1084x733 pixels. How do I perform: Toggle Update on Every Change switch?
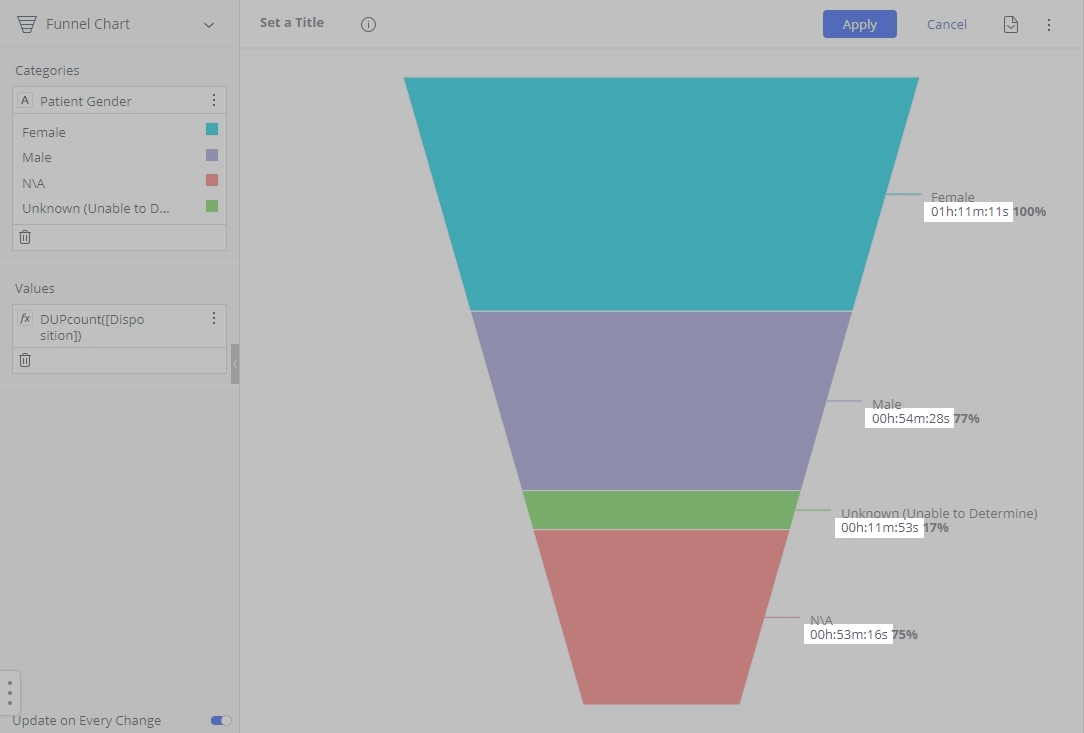[x=221, y=721]
